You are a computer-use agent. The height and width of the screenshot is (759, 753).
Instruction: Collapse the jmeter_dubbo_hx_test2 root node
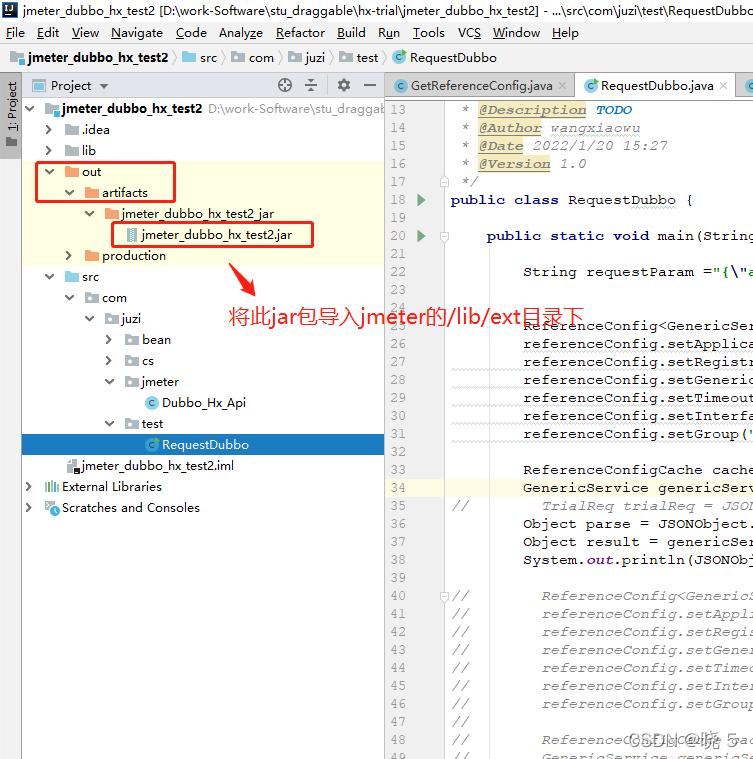tap(30, 108)
